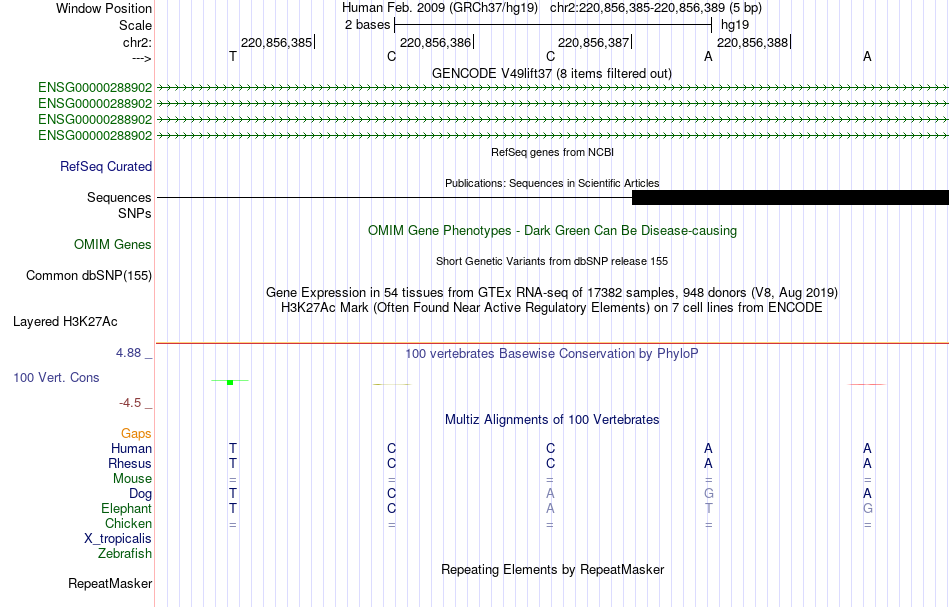The width and height of the screenshot is (950, 607).
Task: Click the chr2:220,856,385-220,856,389 coordinate text
Action: 656,8
